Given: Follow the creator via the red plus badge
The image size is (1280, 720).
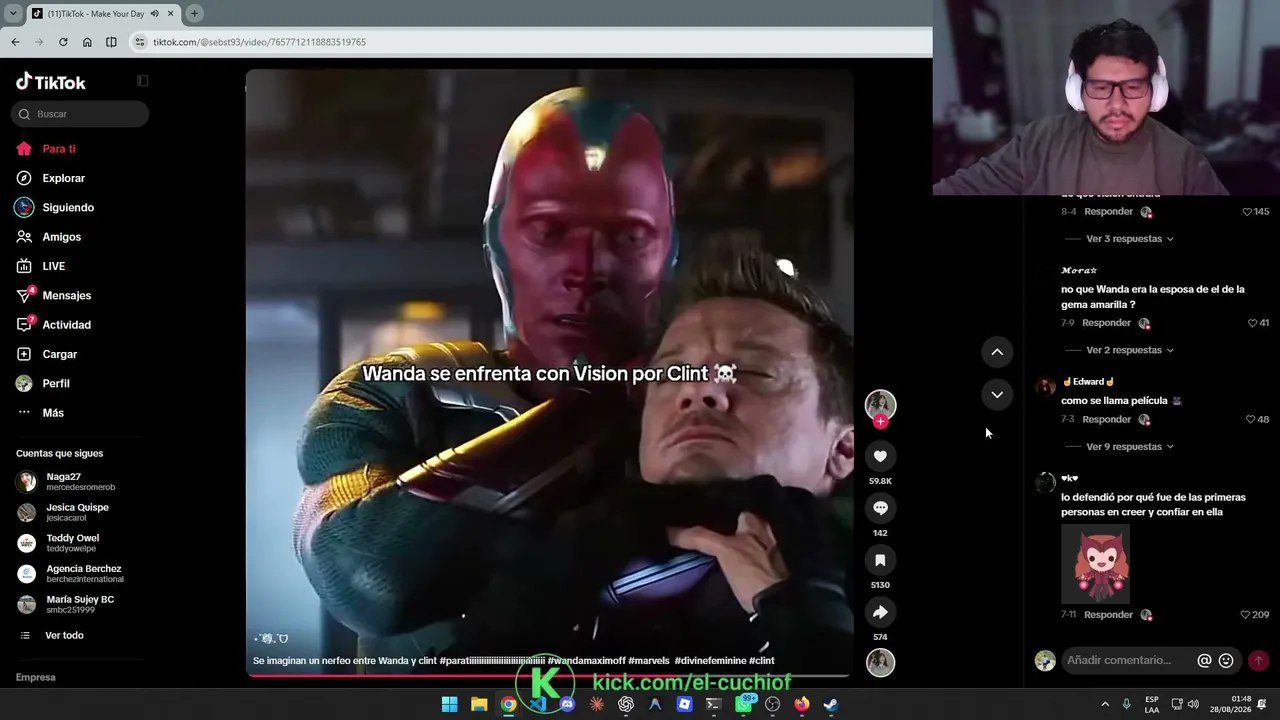Looking at the screenshot, I should point(880,421).
